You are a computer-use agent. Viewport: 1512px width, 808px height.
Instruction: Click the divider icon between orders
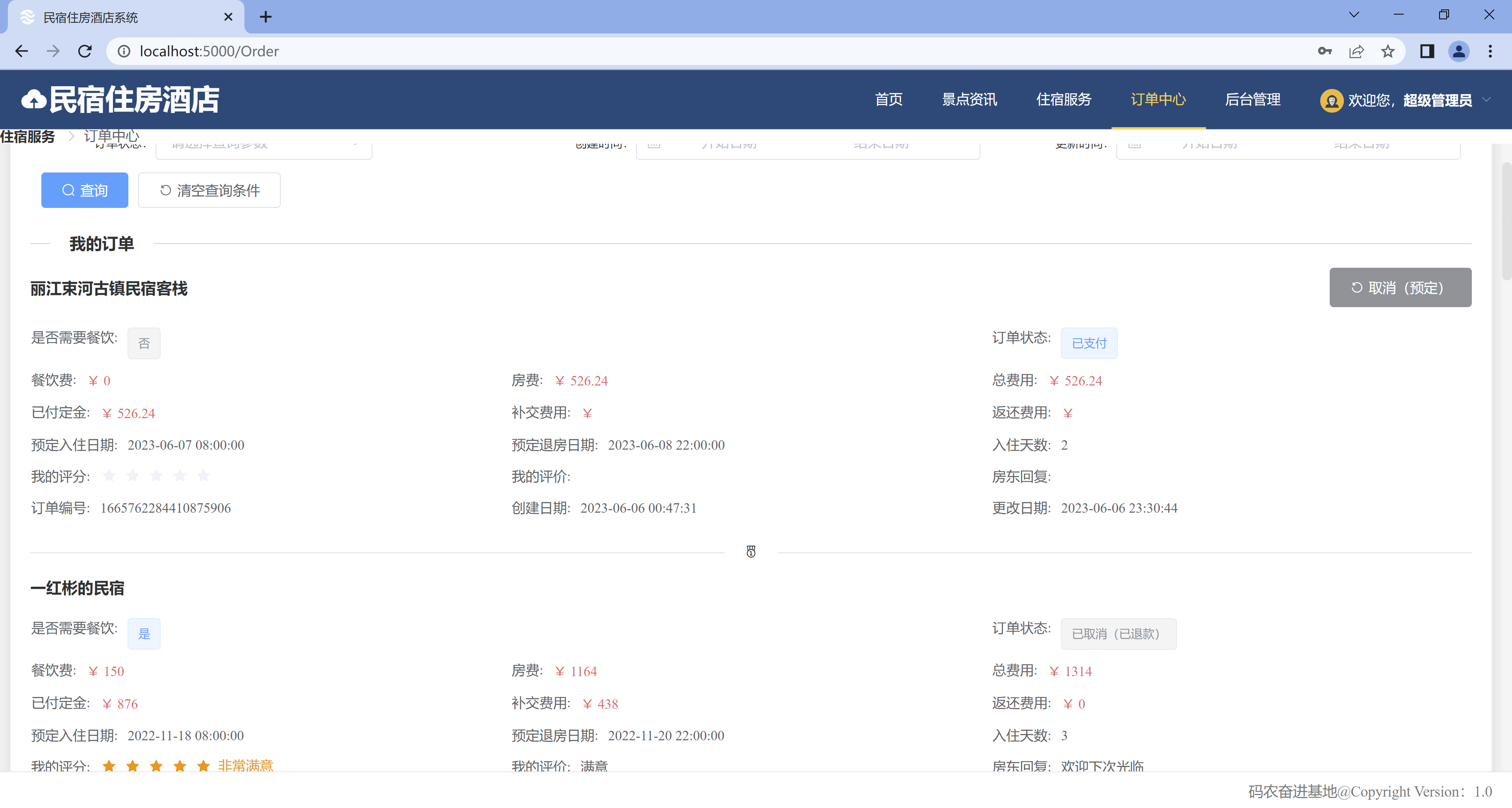pos(751,552)
